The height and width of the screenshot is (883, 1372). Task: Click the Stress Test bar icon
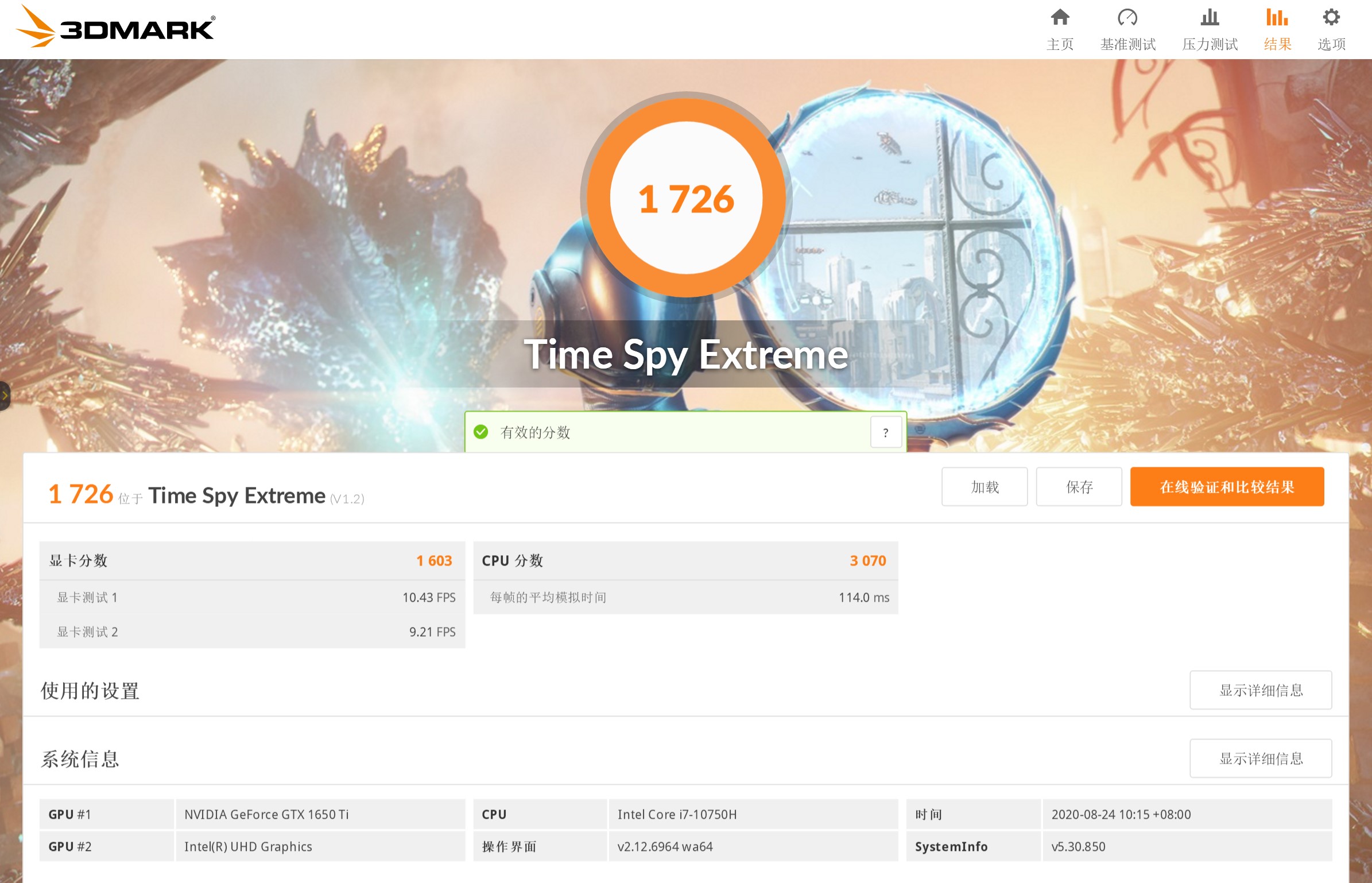coord(1210,17)
